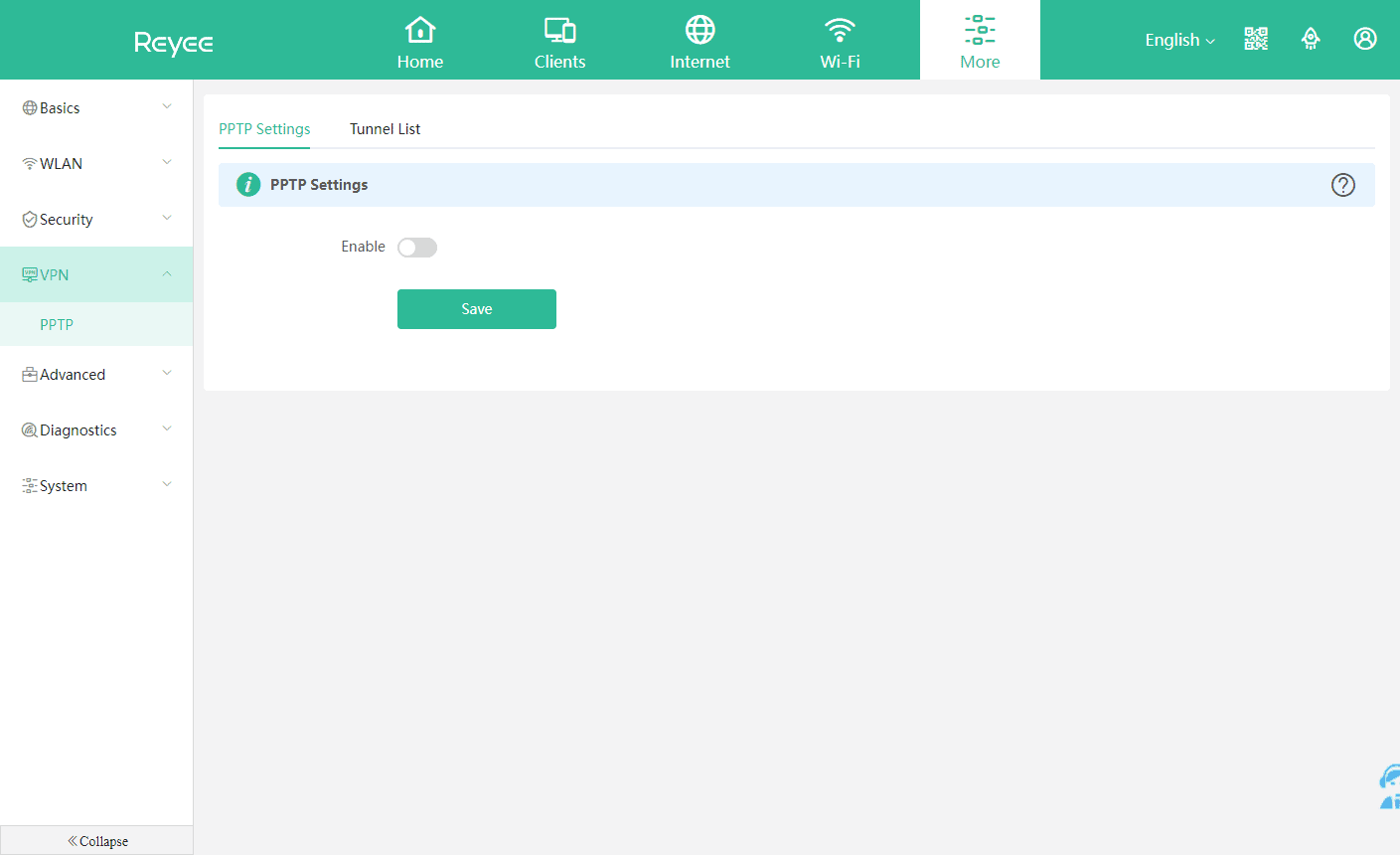
Task: Open the user account icon
Action: [1365, 39]
